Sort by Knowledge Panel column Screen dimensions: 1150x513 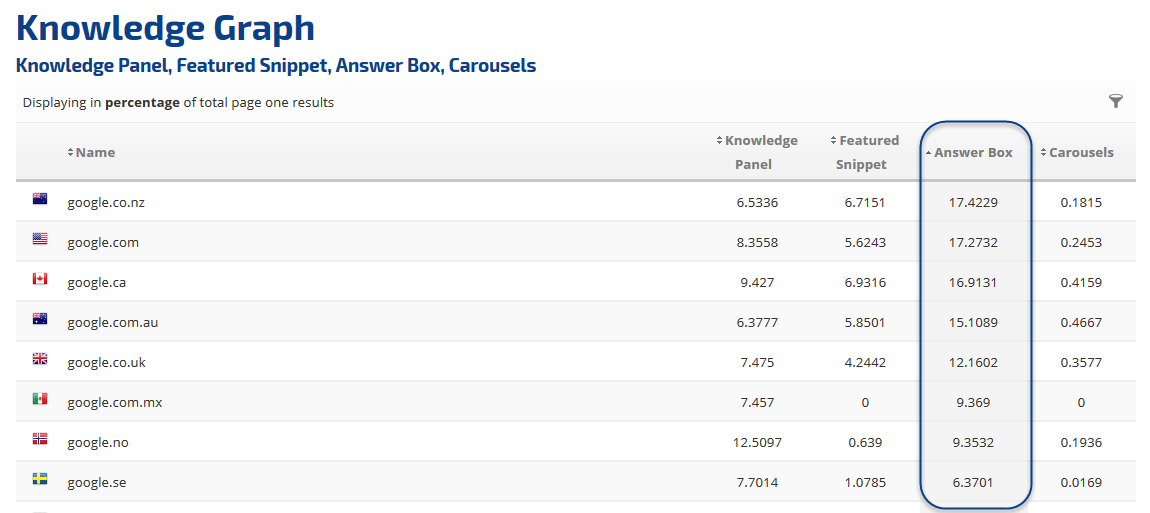click(x=760, y=151)
